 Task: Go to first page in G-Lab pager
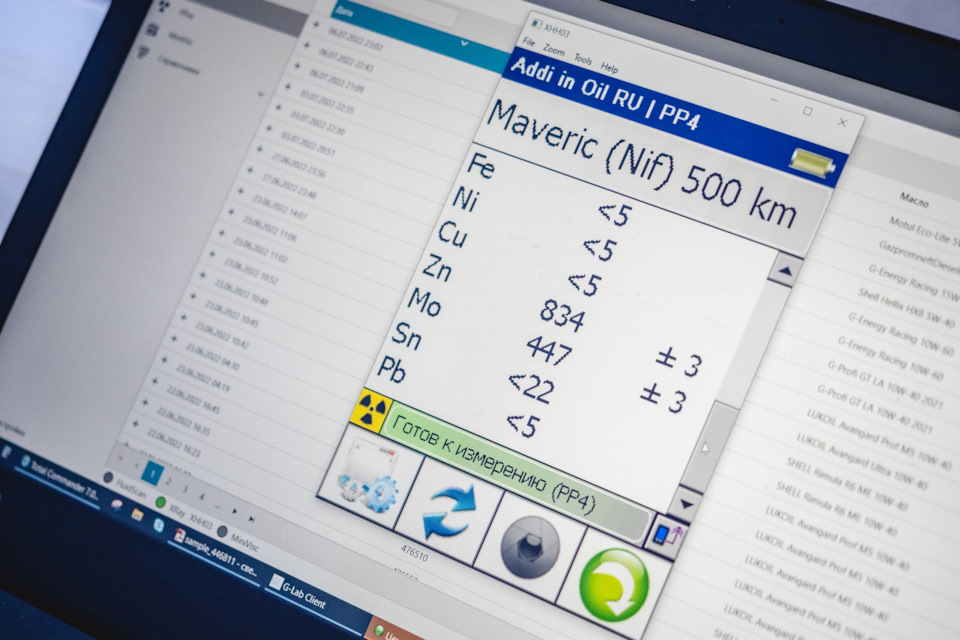point(121,458)
